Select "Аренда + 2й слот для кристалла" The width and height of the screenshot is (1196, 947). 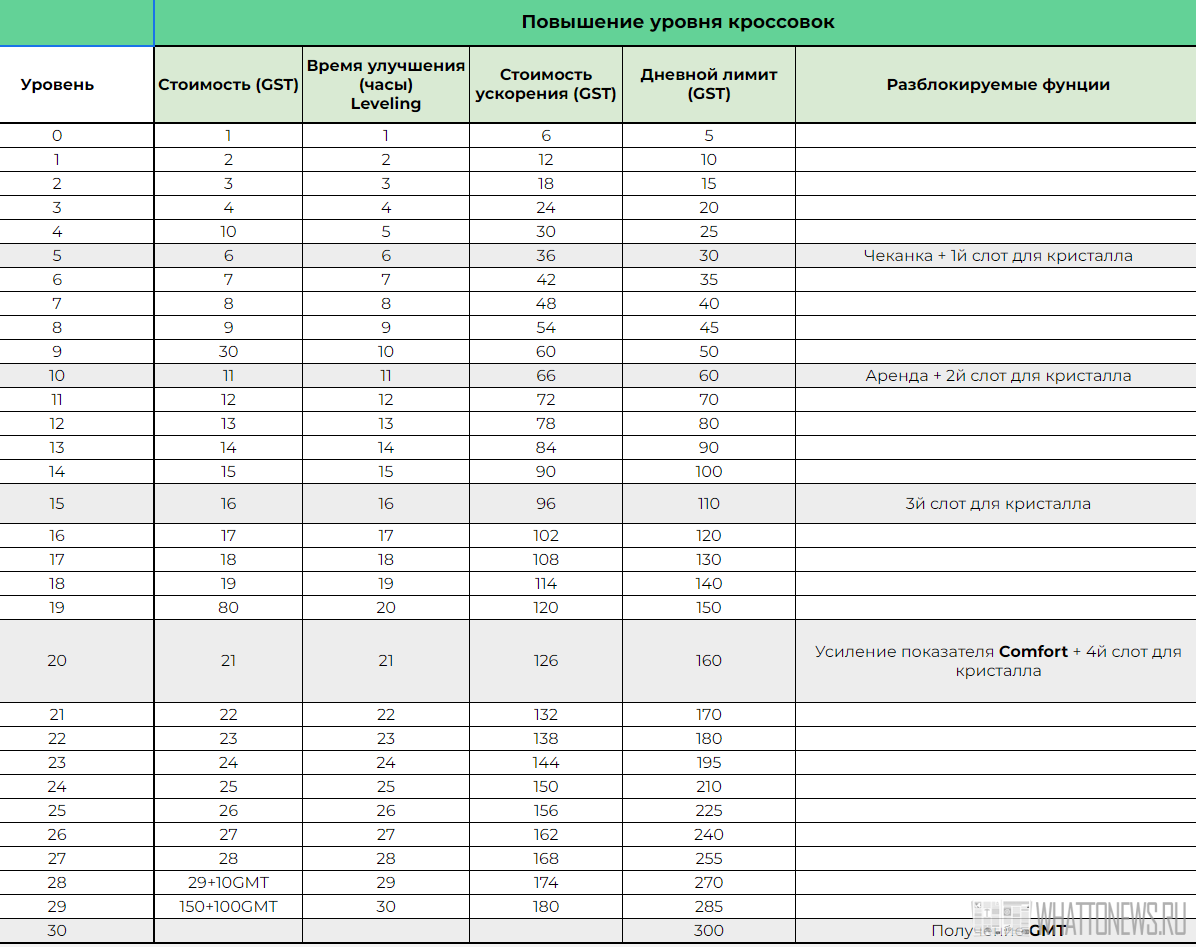pyautogui.click(x=998, y=375)
